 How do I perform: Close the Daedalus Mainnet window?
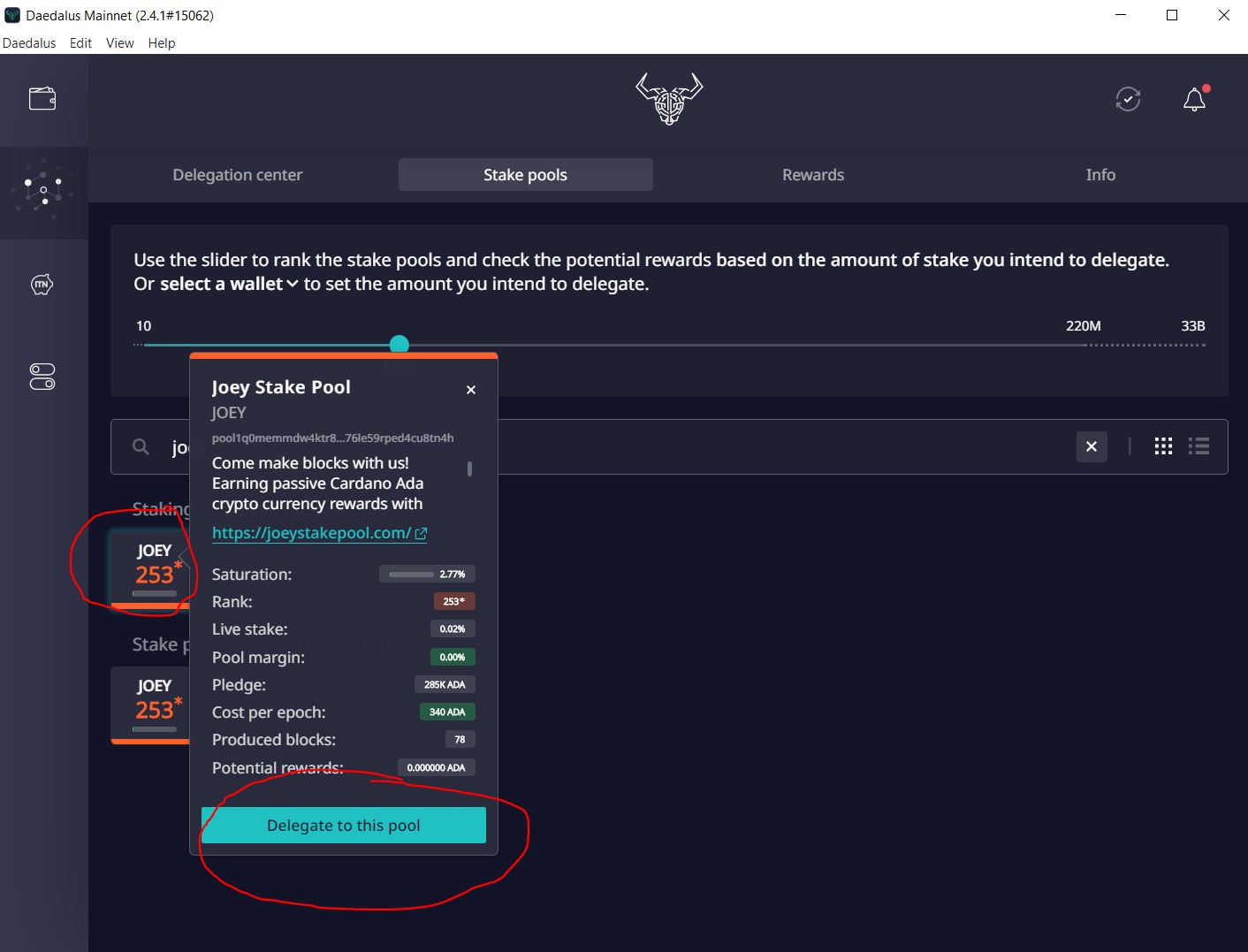pos(1223,15)
